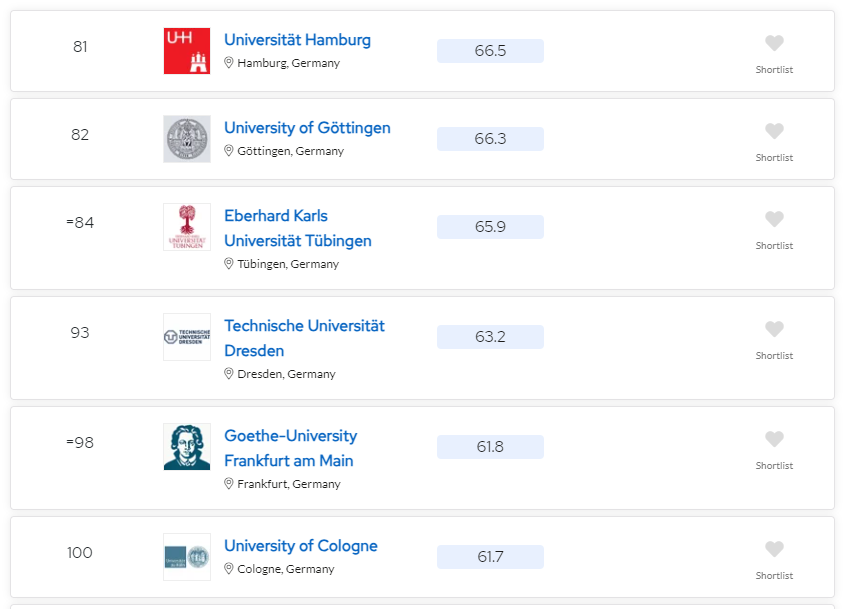Open Technische Universität Dresden link
Viewport: 843px width, 609px height.
[304, 338]
